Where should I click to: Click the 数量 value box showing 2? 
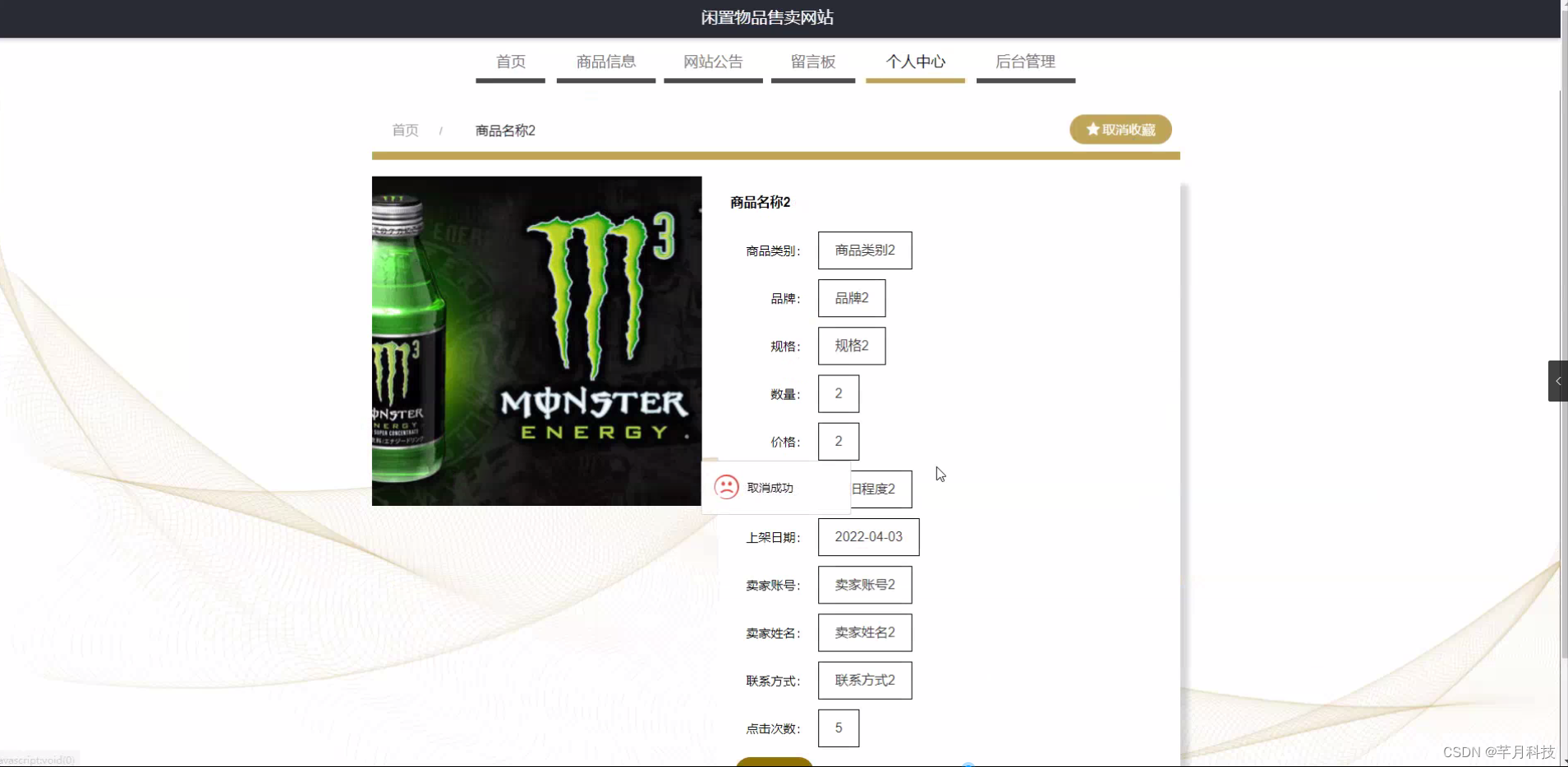(837, 393)
